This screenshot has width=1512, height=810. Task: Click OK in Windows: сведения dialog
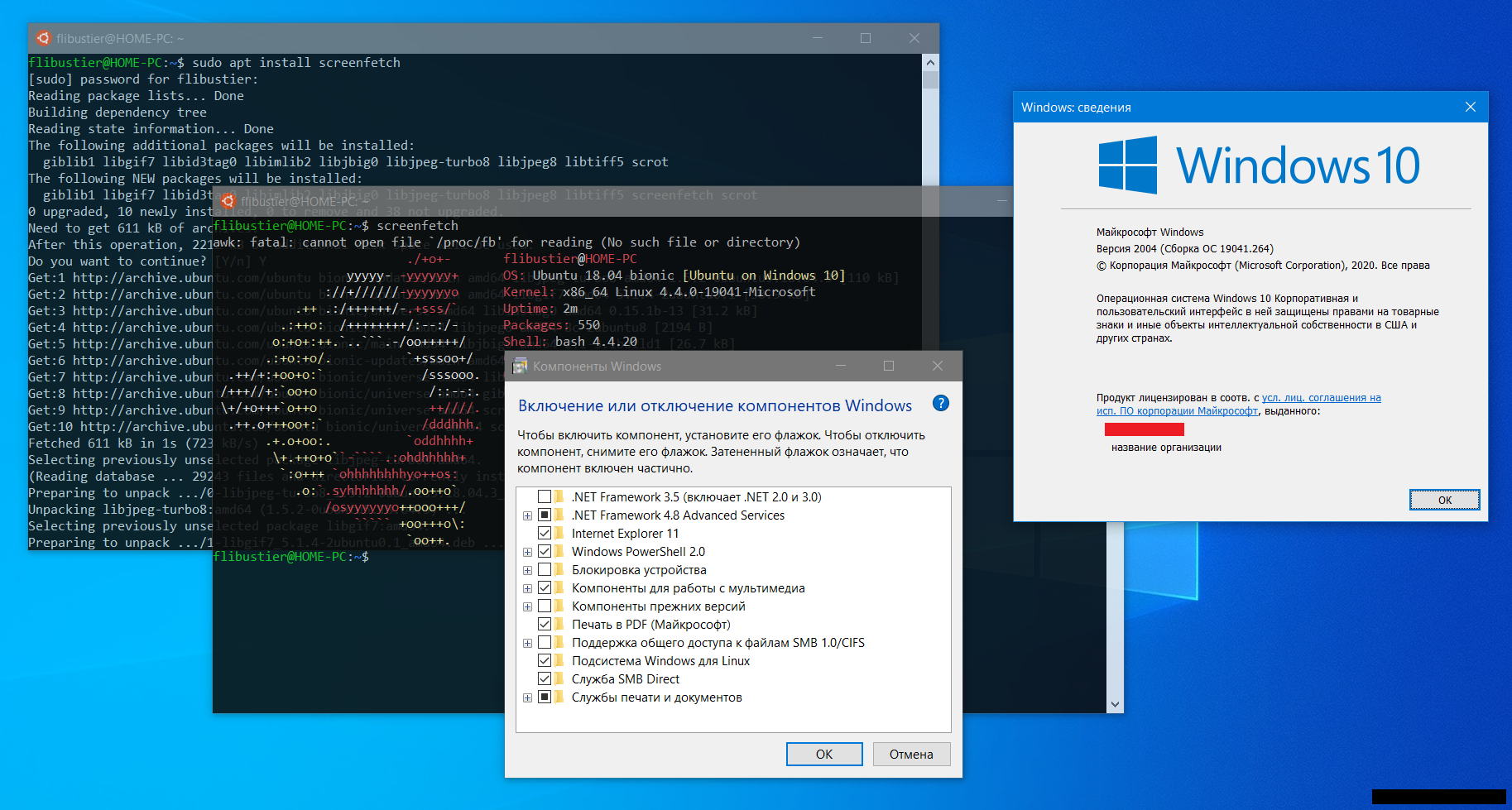coord(1445,500)
